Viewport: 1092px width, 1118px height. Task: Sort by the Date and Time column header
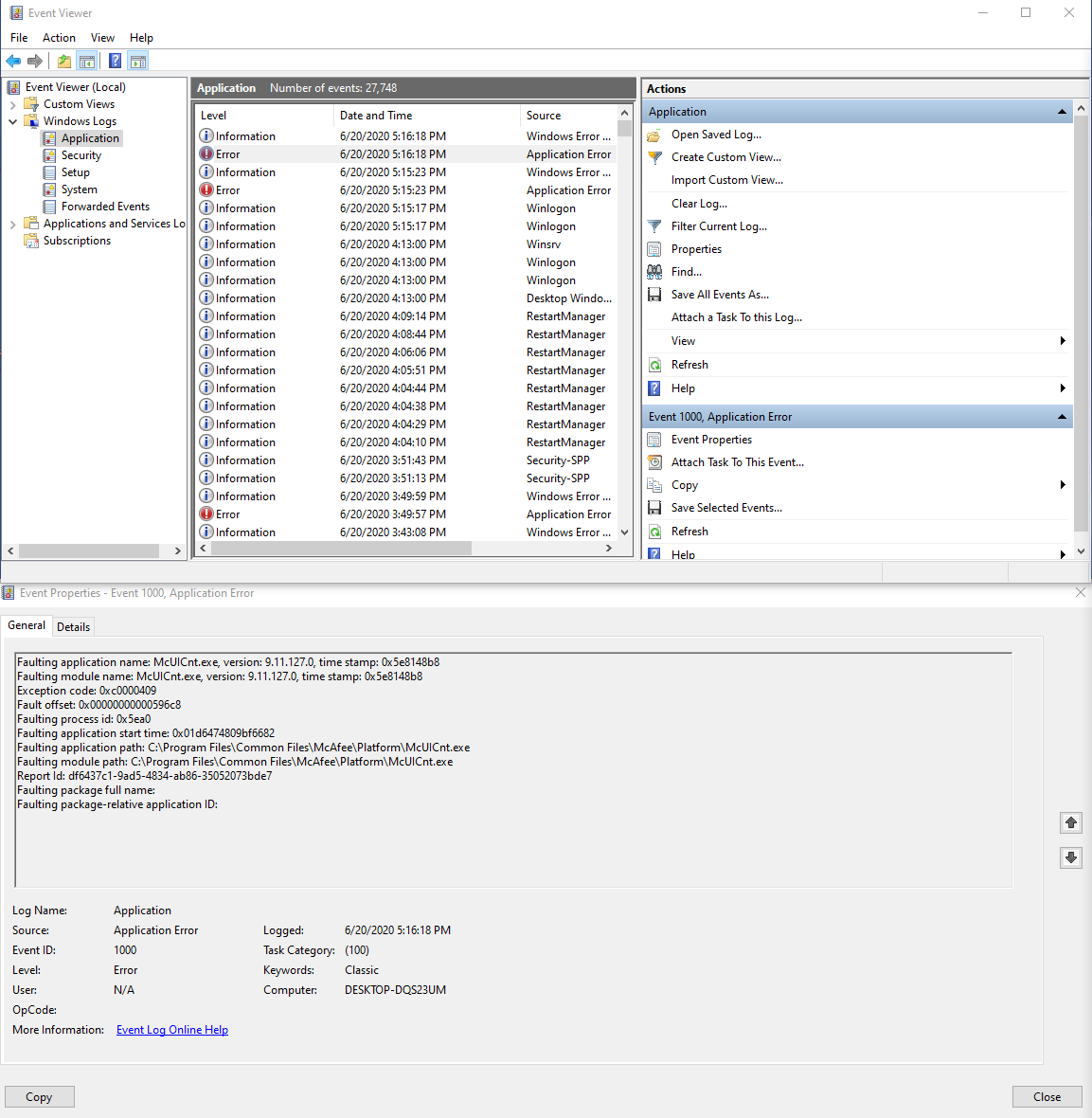426,116
